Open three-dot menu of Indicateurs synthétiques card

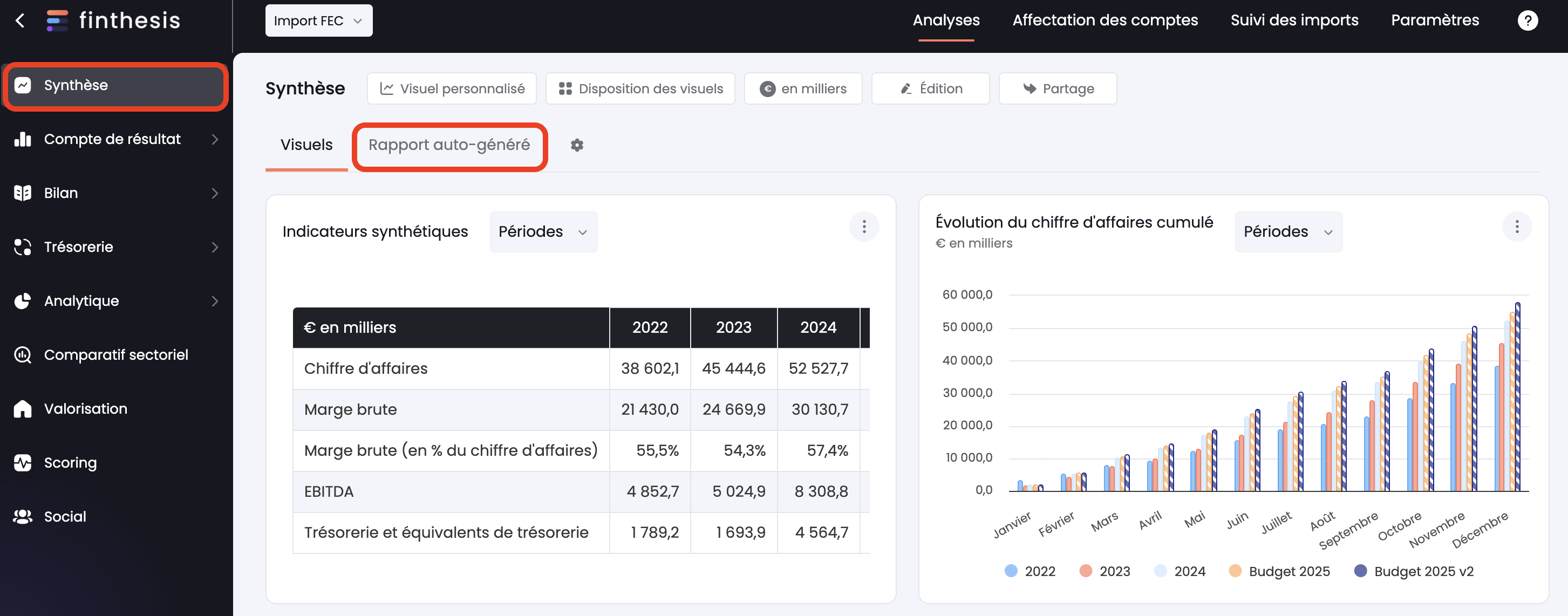864,227
